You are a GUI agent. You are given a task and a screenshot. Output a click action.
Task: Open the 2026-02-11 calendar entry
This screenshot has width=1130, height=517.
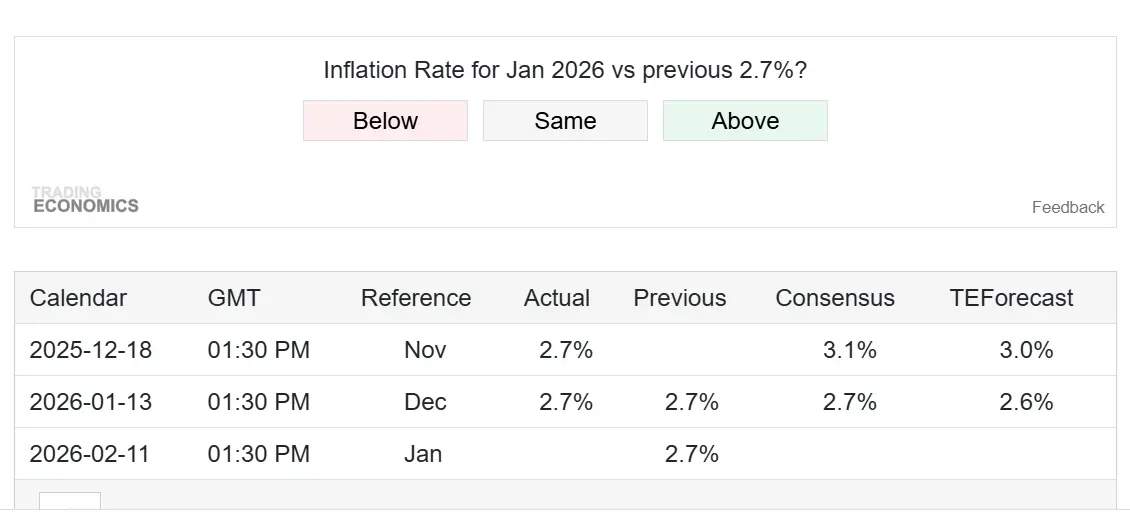(90, 454)
